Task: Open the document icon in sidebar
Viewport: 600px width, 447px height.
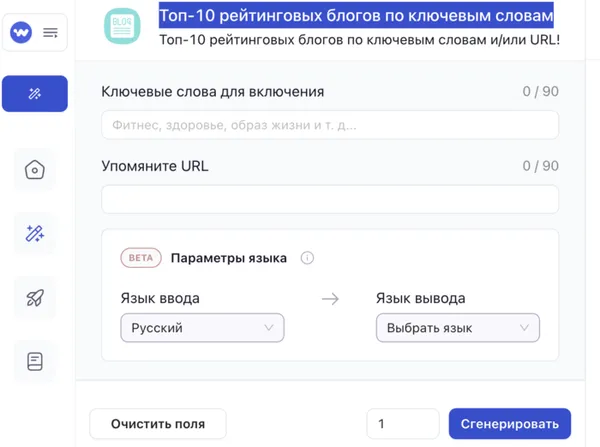Action: pyautogui.click(x=35, y=361)
